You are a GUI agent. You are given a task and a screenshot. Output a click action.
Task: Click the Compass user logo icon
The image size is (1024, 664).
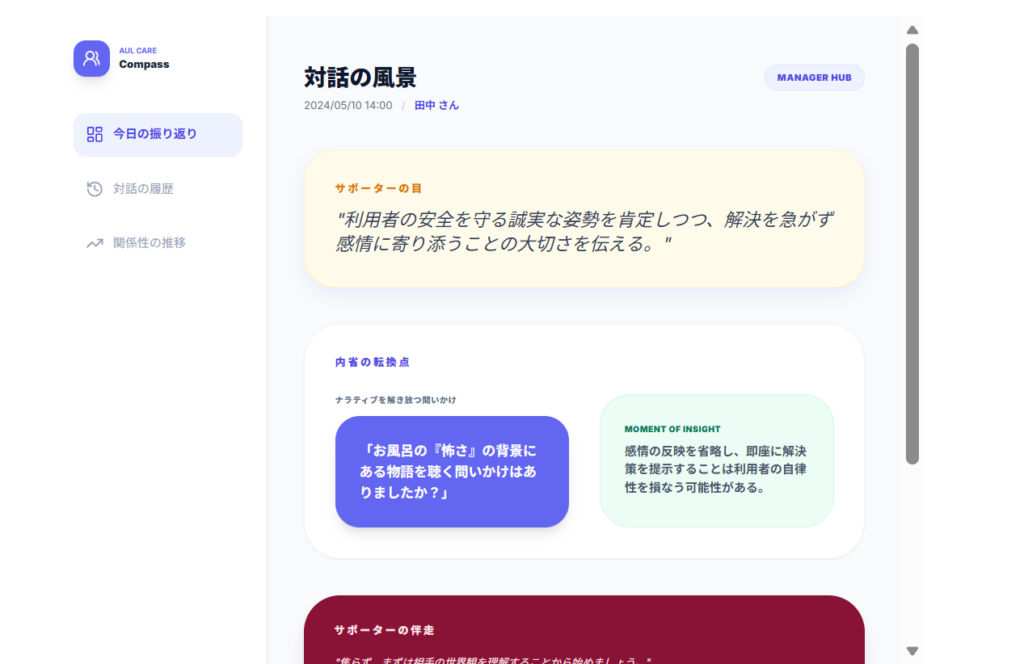[91, 58]
